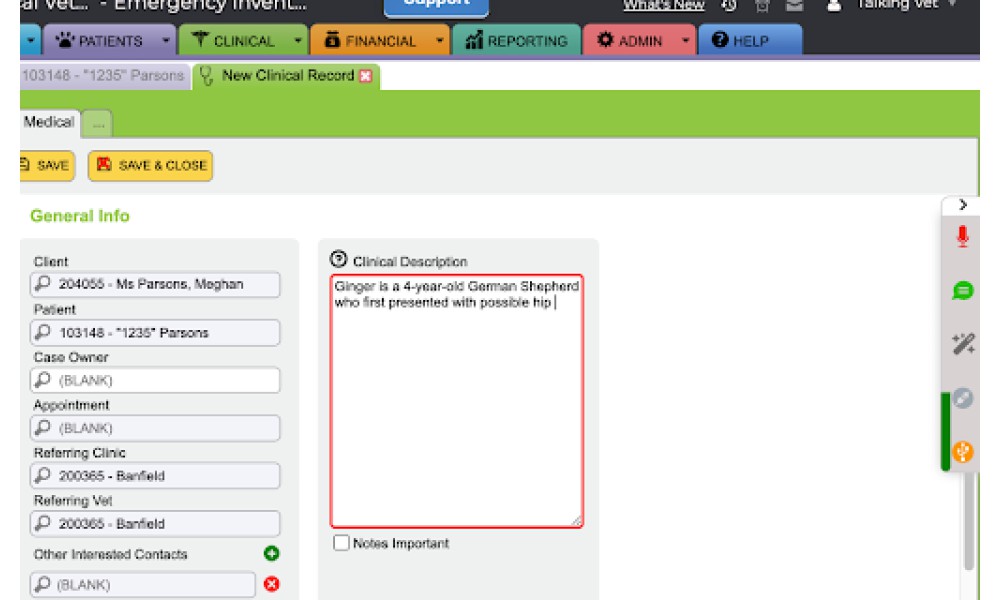Click the SAVE button
The width and height of the screenshot is (1000, 600).
point(47,166)
